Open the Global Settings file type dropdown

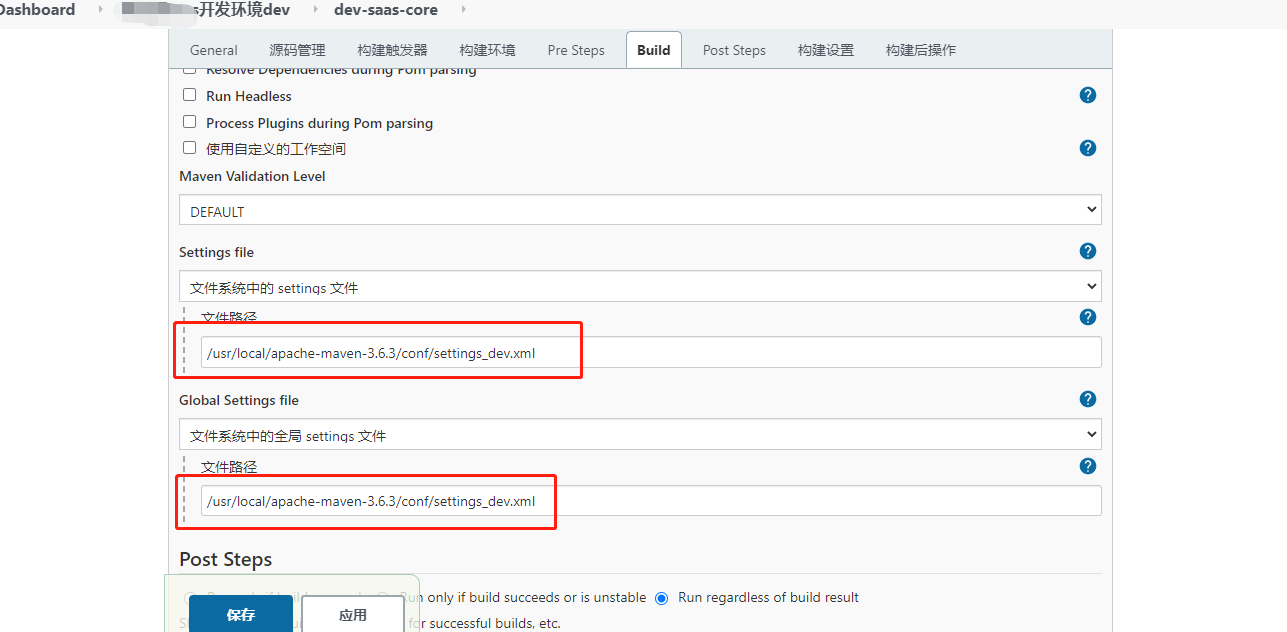pyautogui.click(x=640, y=434)
